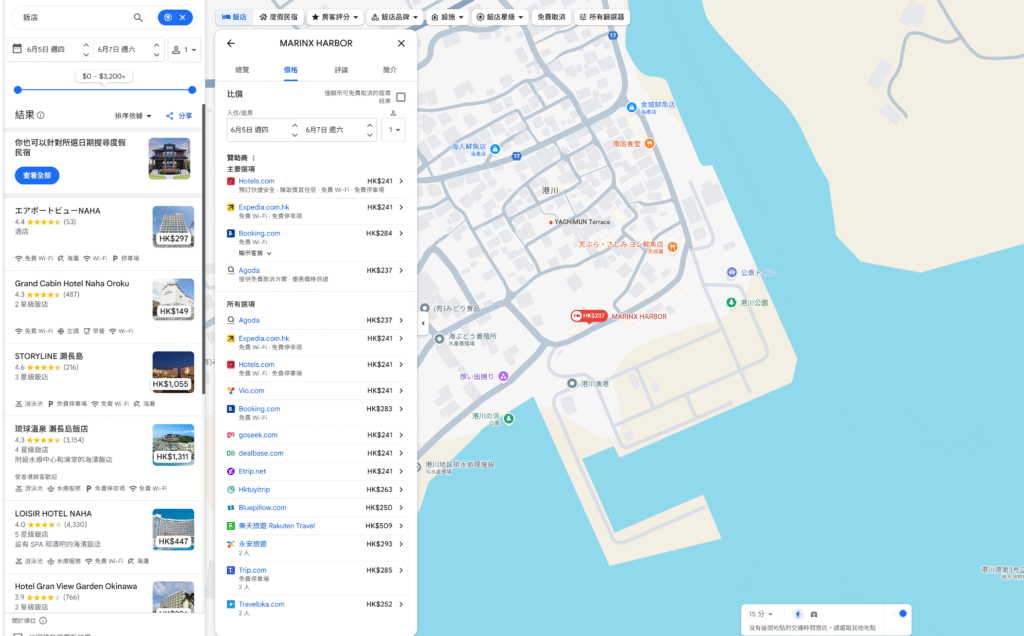
Task: Open the 排序依據 sort-by dropdown
Action: (133, 116)
